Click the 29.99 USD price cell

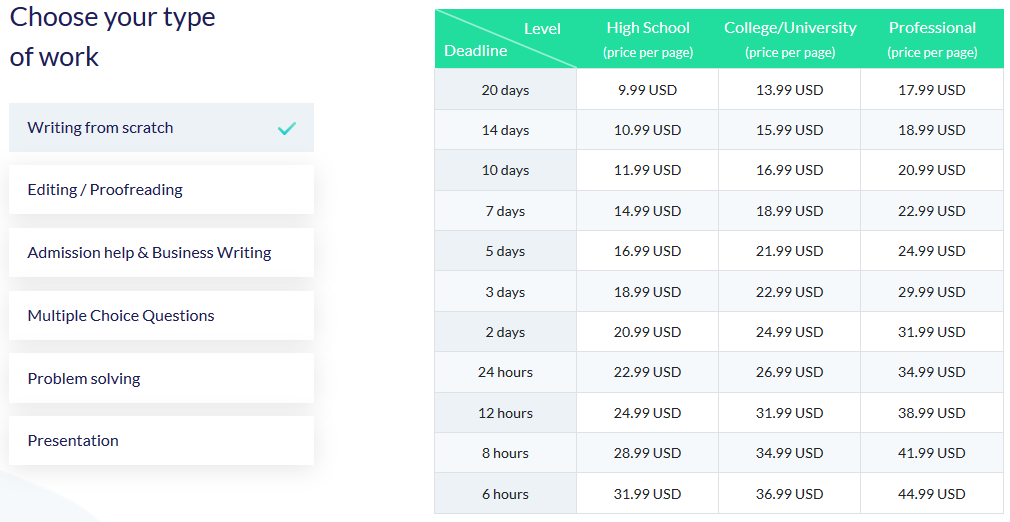(x=932, y=292)
